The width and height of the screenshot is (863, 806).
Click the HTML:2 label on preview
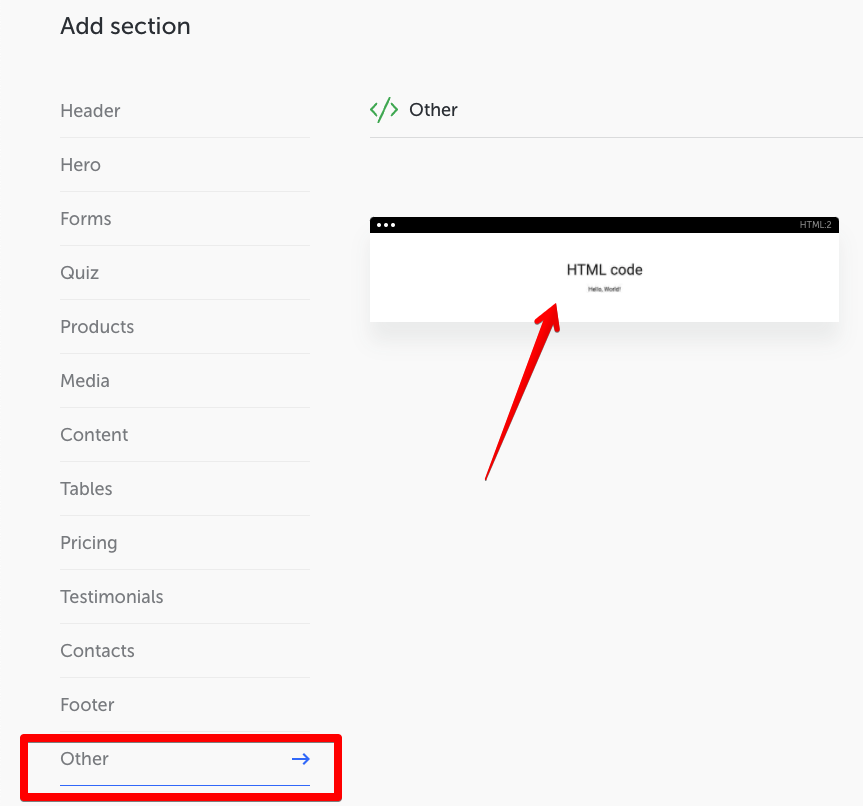(x=815, y=225)
